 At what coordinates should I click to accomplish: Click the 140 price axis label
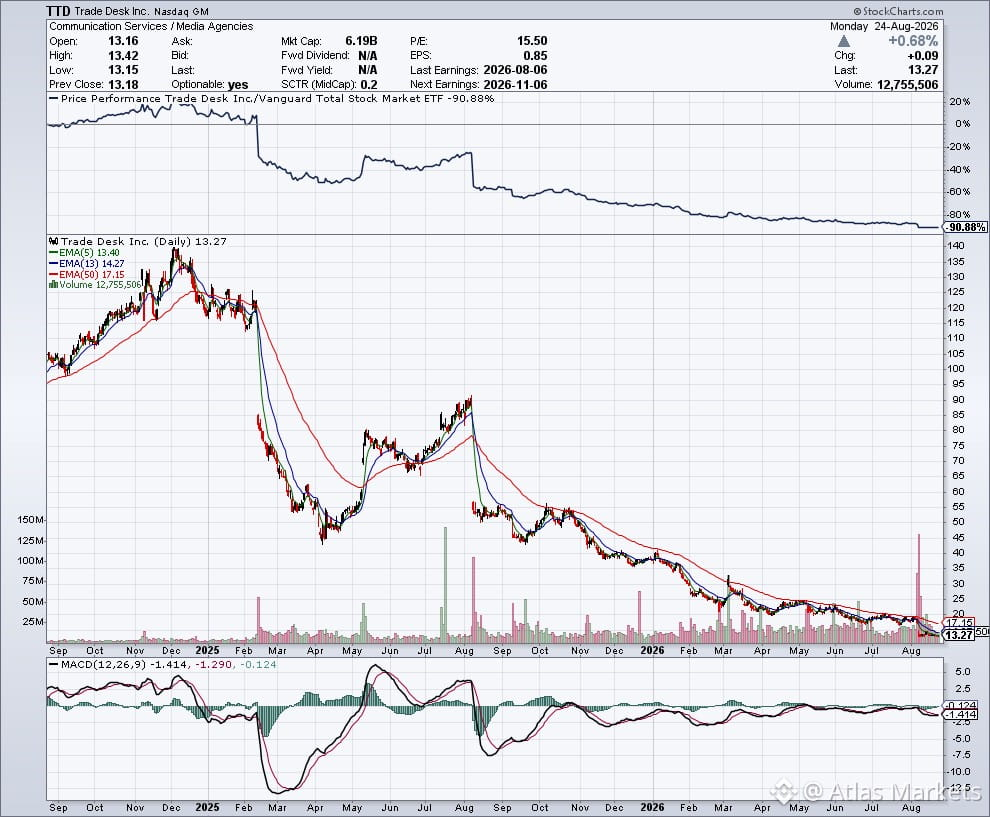point(955,246)
